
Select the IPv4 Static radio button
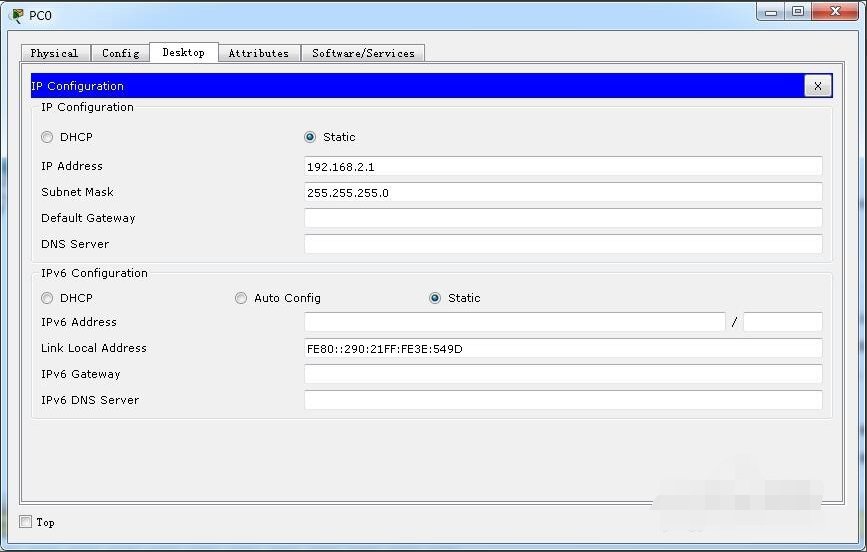pos(310,137)
